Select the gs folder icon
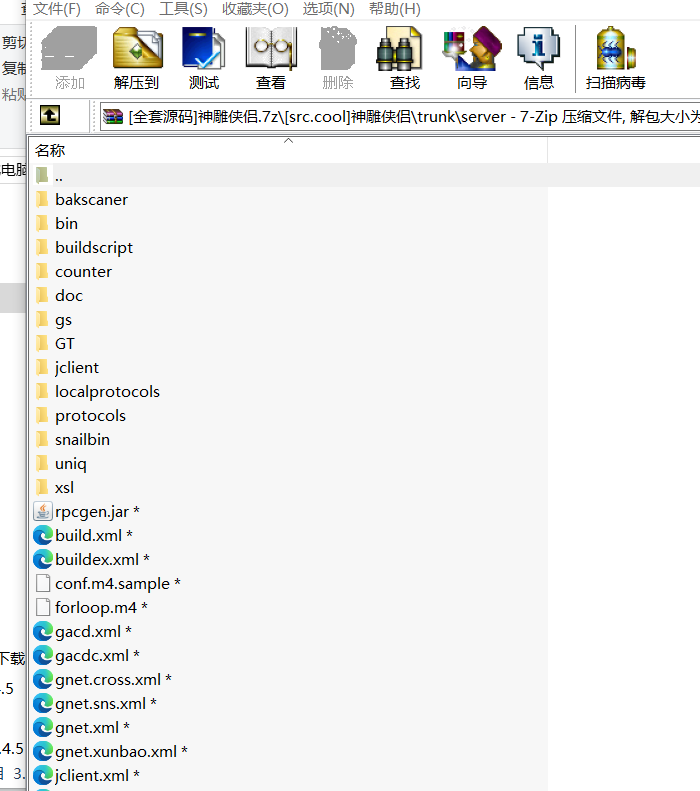Screen dimensions: 700x791 42,319
